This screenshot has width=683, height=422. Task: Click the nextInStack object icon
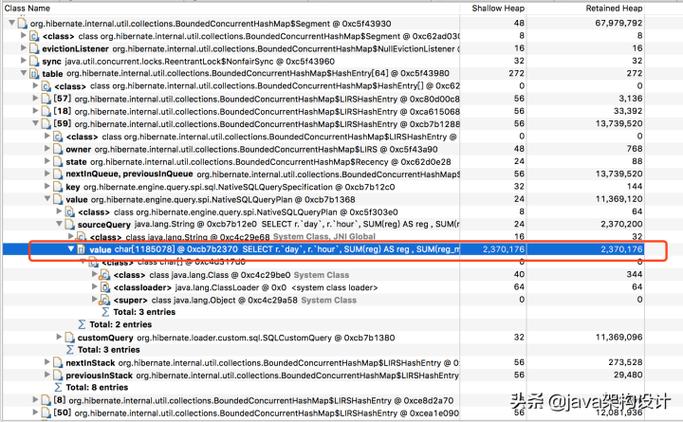[57, 363]
